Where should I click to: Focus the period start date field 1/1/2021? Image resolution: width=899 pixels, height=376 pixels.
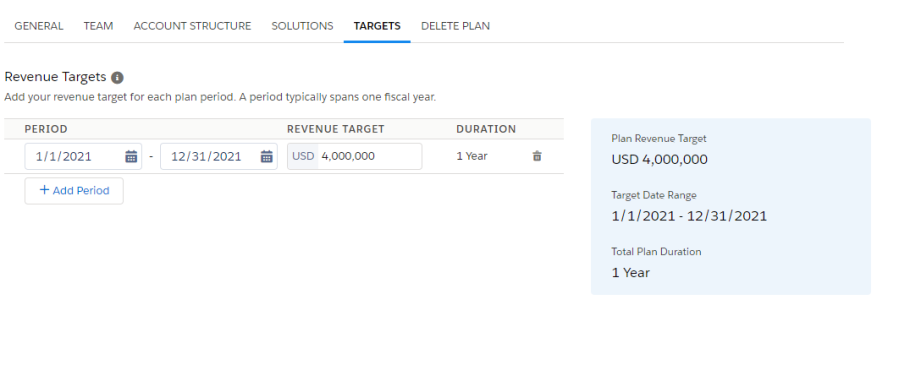[x=83, y=156]
